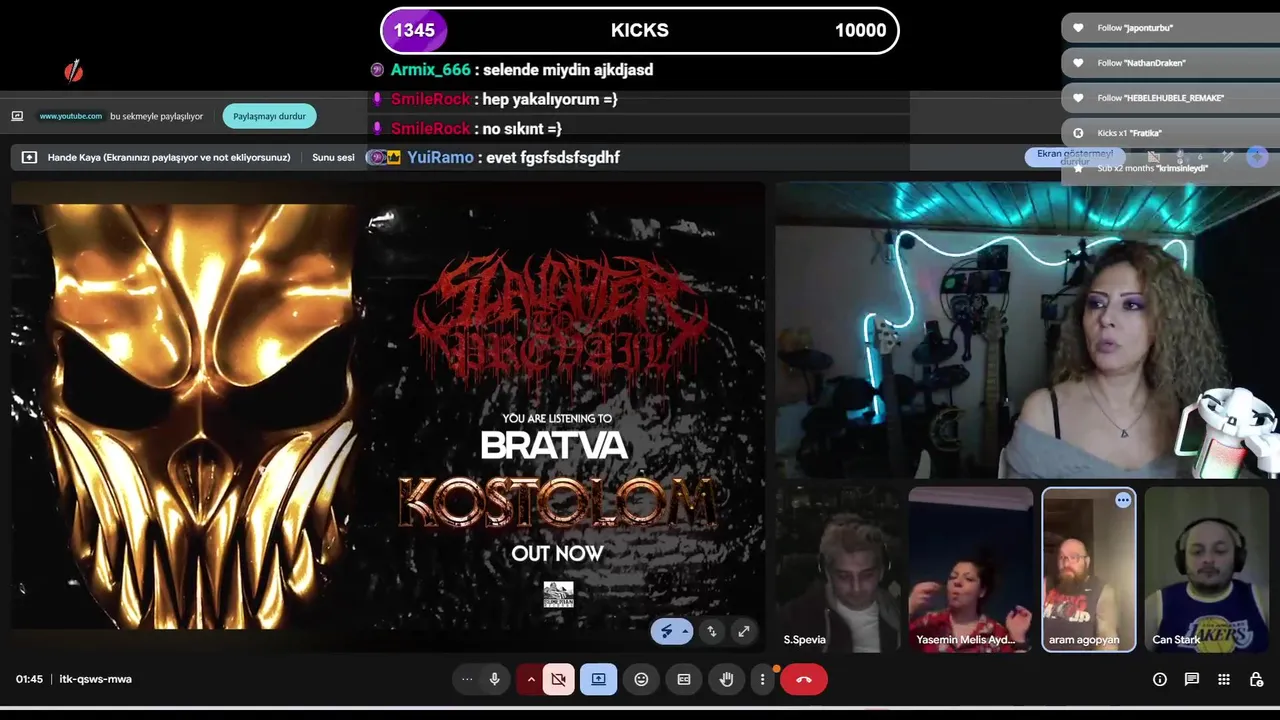1280x720 pixels.
Task: Open the in-call chat panel
Action: [1192, 679]
